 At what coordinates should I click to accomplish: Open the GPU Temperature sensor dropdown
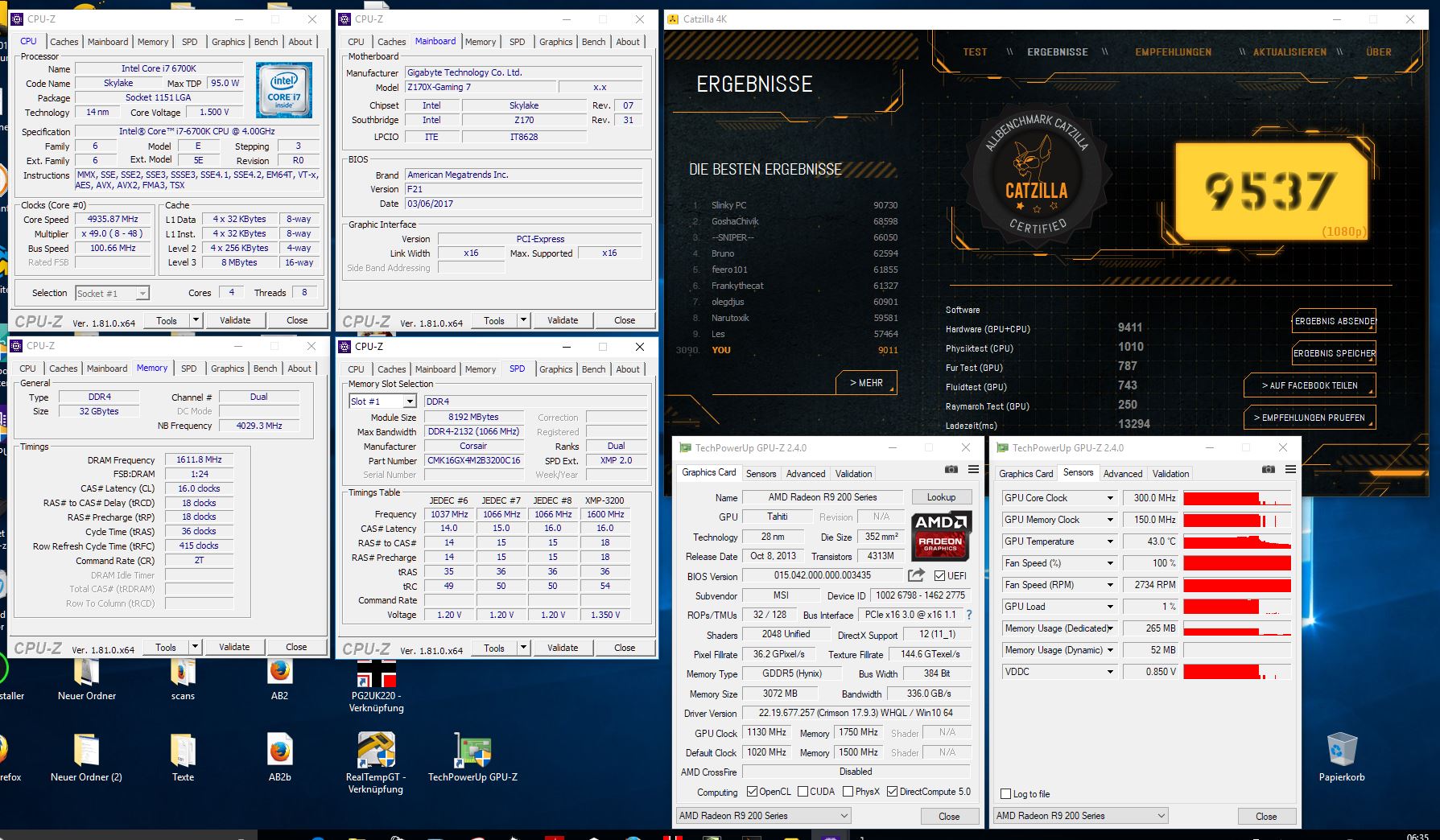pos(1110,541)
